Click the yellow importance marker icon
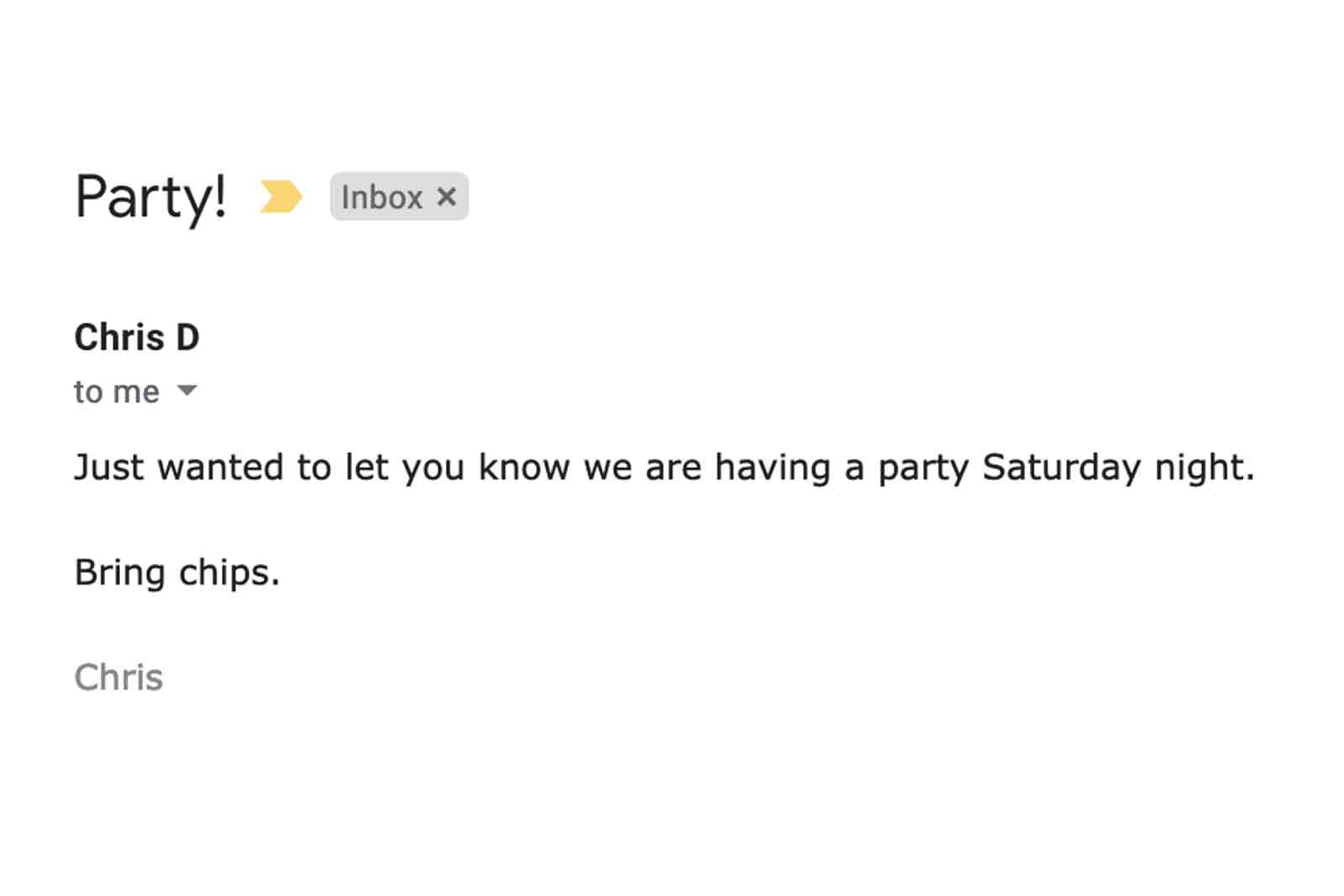 click(281, 196)
